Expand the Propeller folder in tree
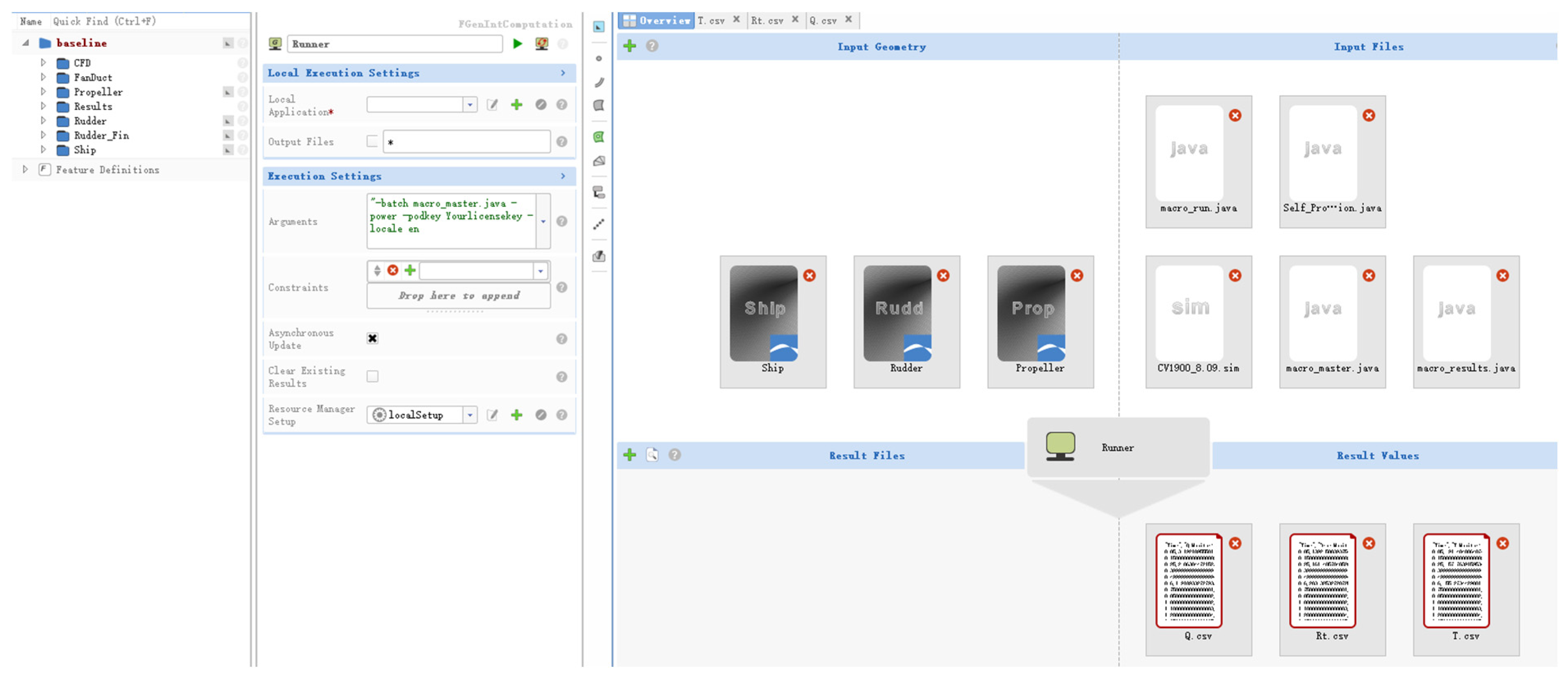The width and height of the screenshot is (1568, 680). 43,92
